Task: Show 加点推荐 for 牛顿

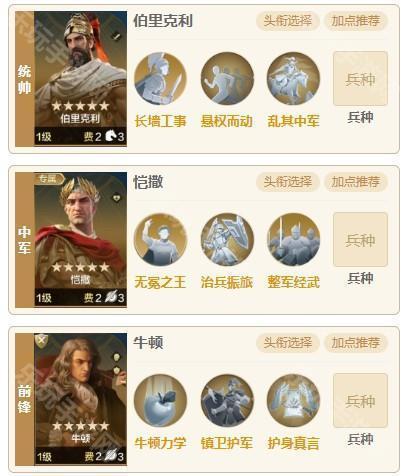Action: (356, 343)
